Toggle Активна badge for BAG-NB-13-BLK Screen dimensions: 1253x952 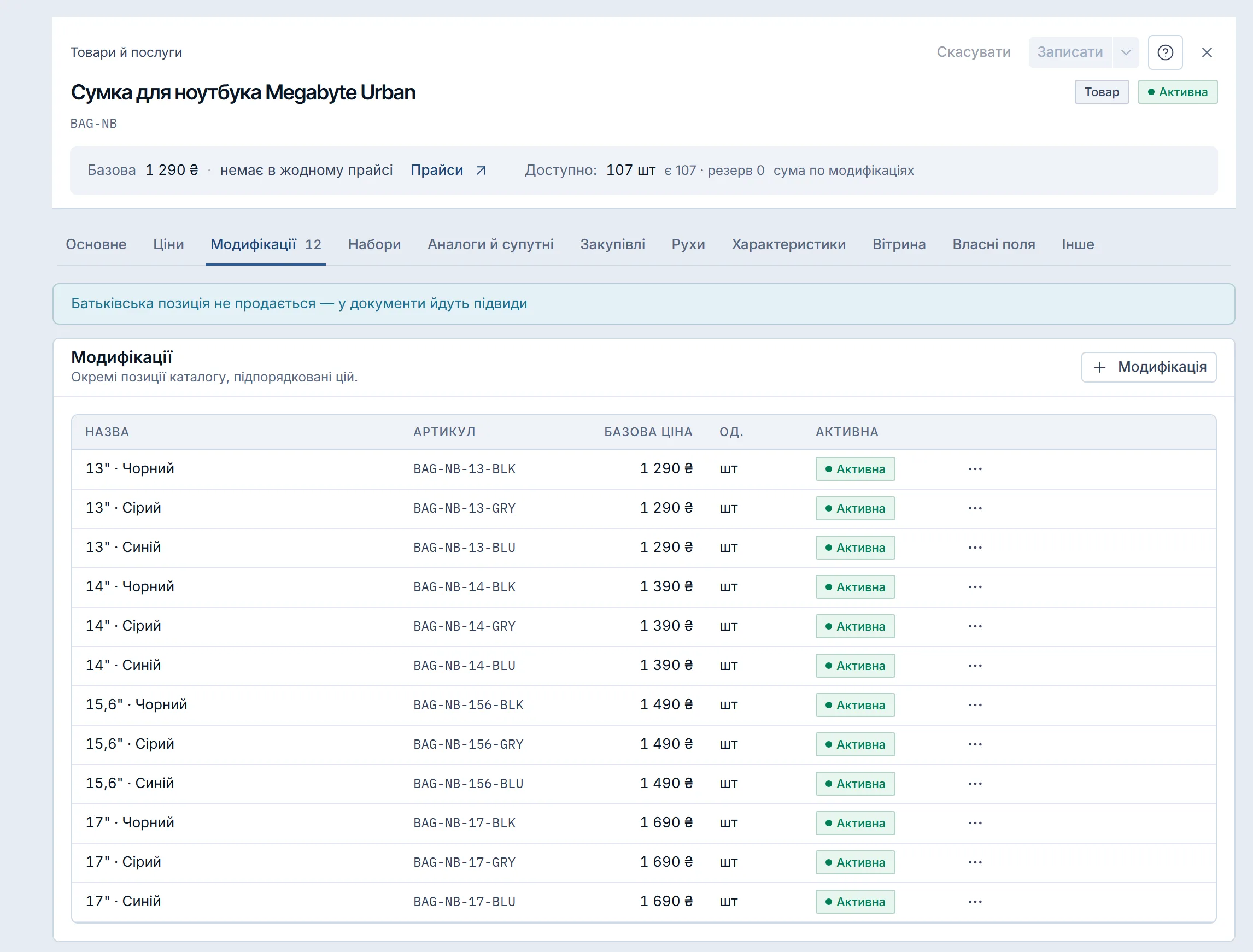tap(855, 469)
